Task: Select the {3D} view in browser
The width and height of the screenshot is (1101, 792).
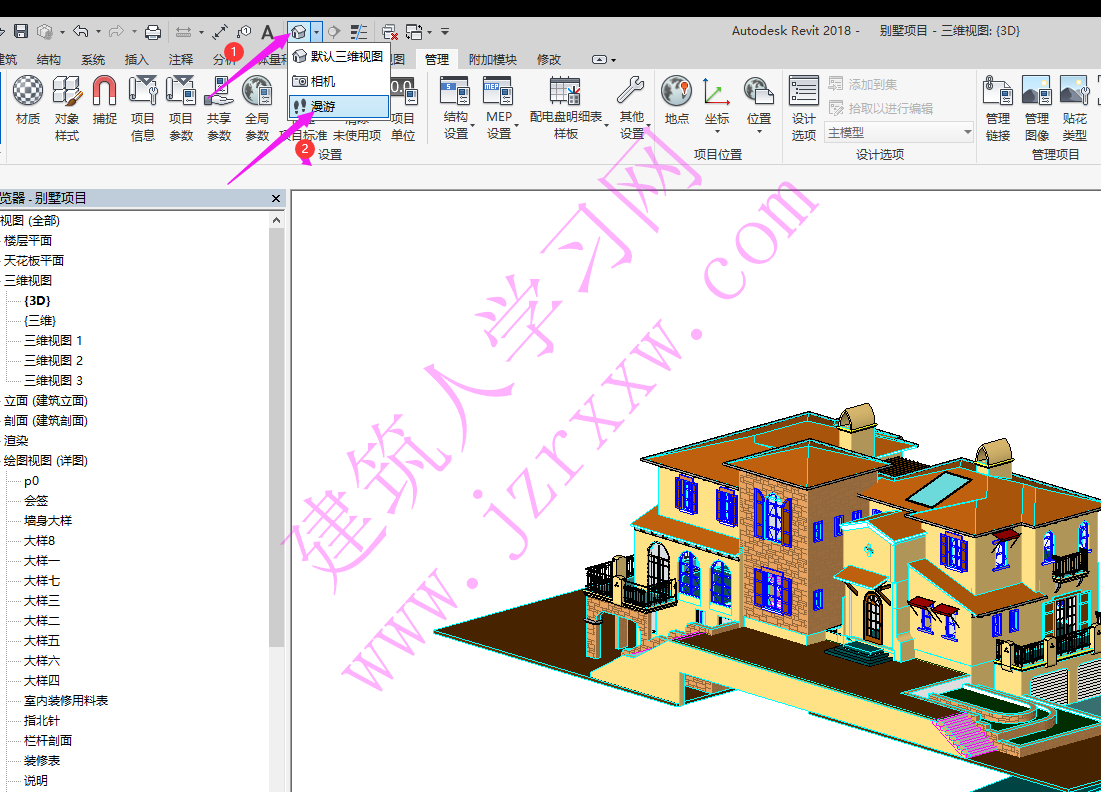Action: (37, 301)
